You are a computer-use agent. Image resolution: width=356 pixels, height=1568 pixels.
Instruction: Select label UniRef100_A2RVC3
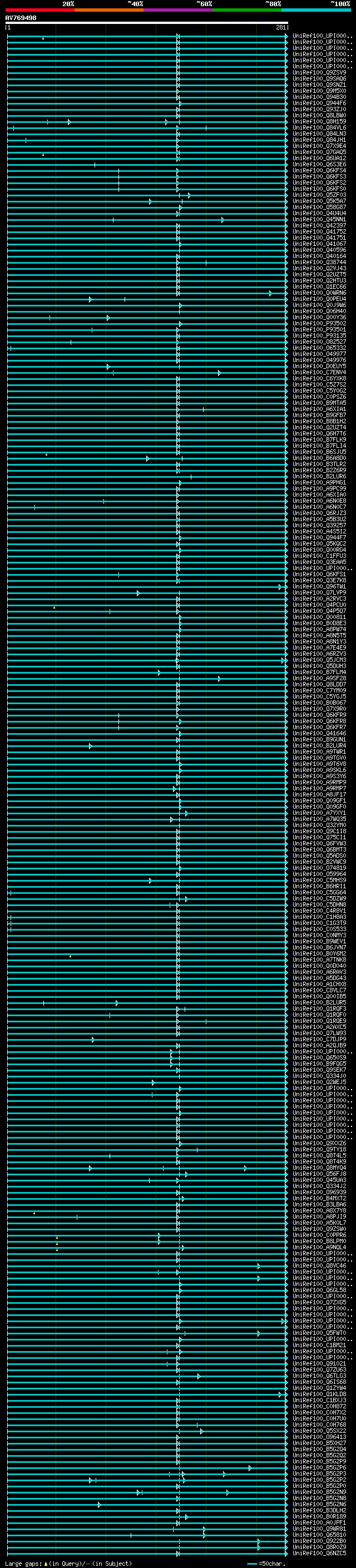(319, 599)
